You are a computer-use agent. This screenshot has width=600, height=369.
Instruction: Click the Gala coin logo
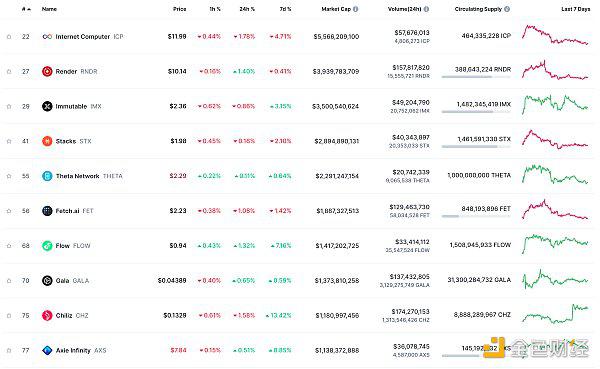click(x=47, y=281)
